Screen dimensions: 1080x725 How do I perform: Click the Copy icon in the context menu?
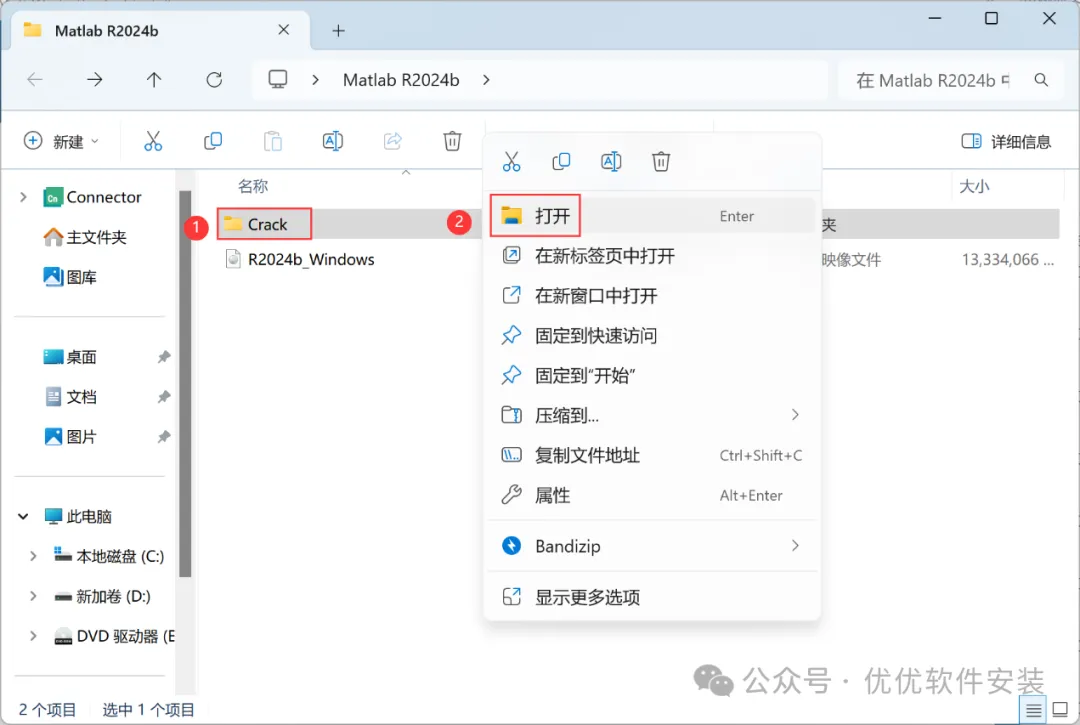[x=561, y=162]
